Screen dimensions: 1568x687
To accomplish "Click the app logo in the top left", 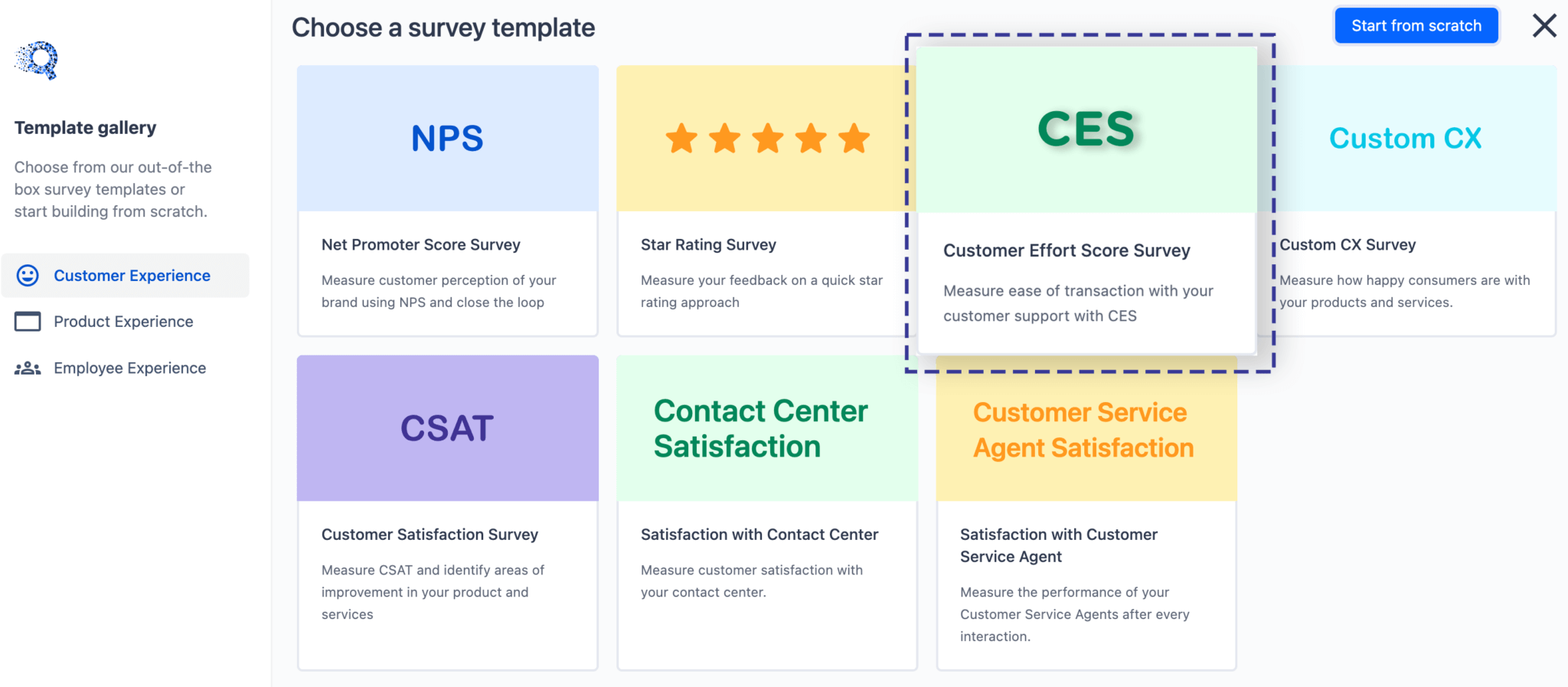I will click(36, 60).
